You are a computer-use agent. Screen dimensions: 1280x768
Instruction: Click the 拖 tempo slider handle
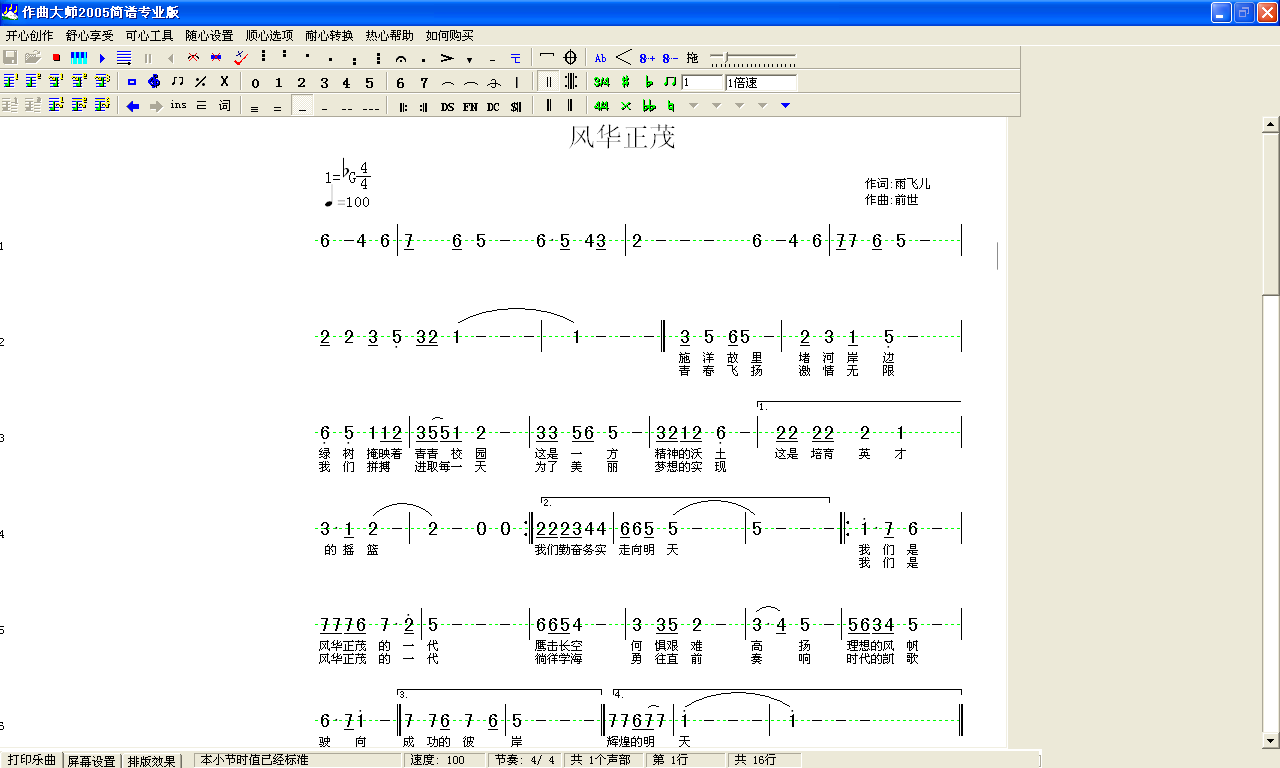(727, 58)
